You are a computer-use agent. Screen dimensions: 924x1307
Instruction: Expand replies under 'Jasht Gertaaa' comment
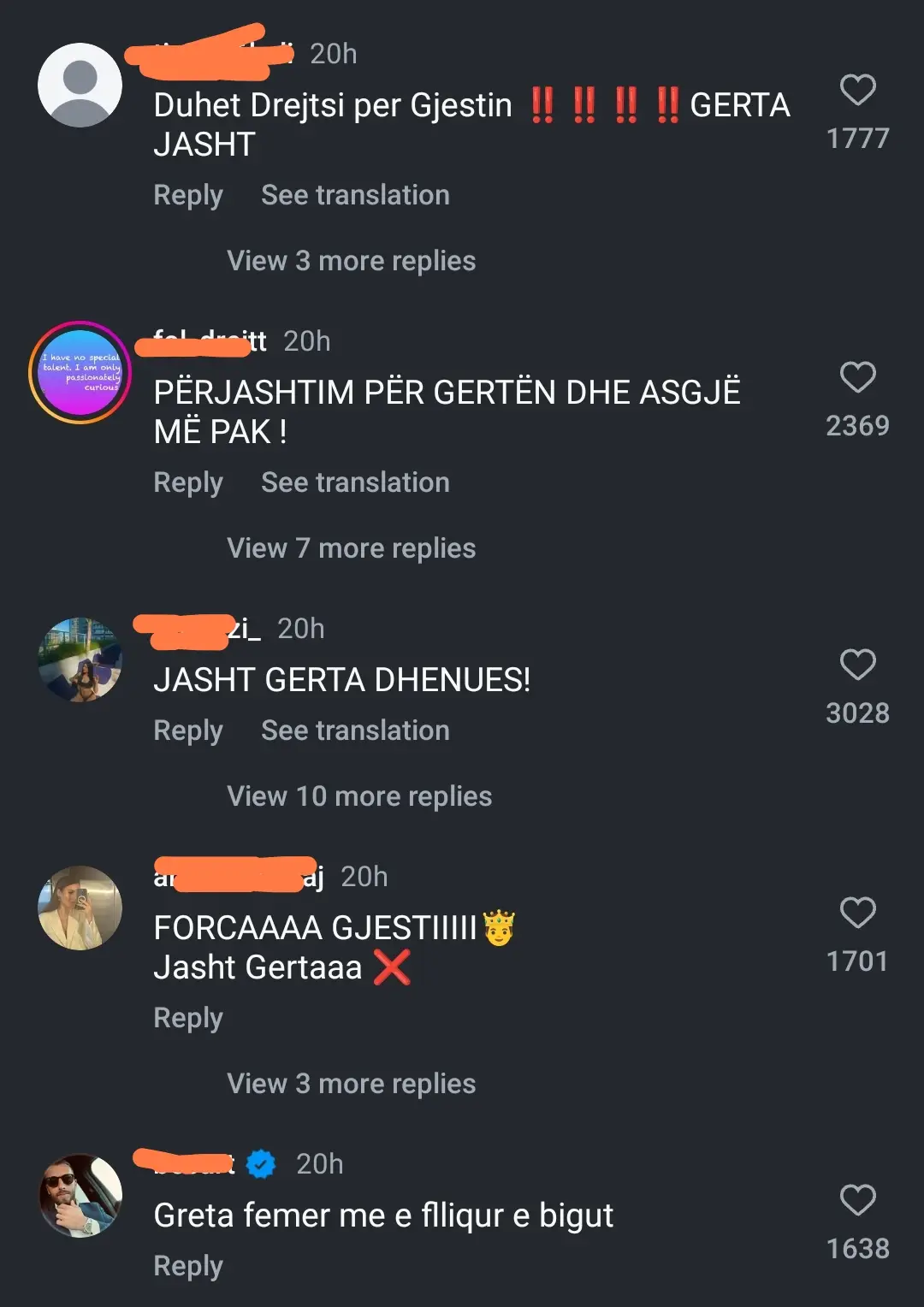352,1084
